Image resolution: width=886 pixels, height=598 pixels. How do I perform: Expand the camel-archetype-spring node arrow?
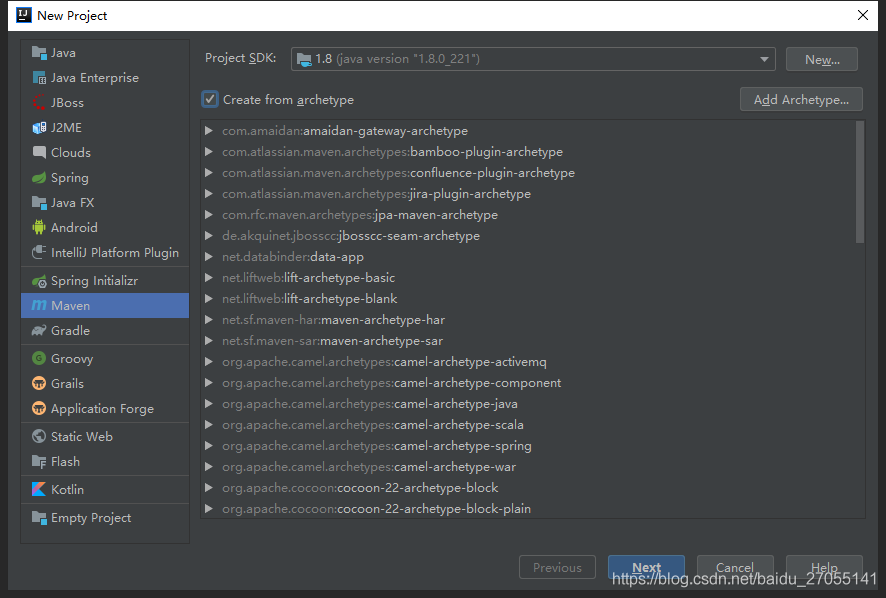(x=208, y=446)
